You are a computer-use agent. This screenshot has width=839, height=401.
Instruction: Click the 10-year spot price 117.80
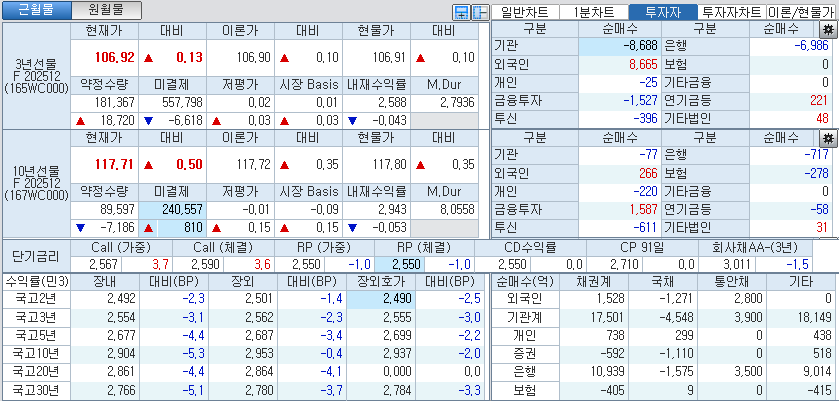click(389, 164)
